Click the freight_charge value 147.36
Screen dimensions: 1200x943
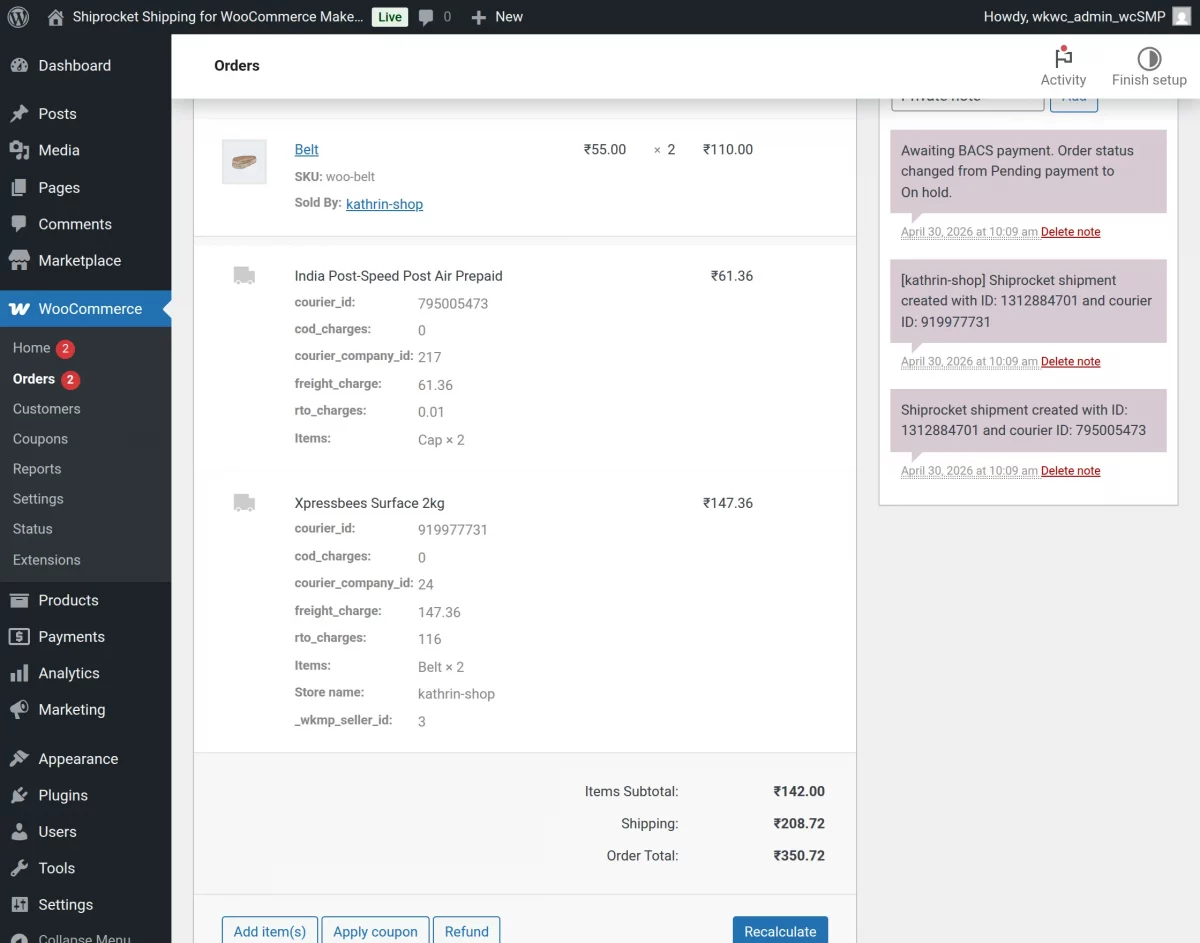439,612
